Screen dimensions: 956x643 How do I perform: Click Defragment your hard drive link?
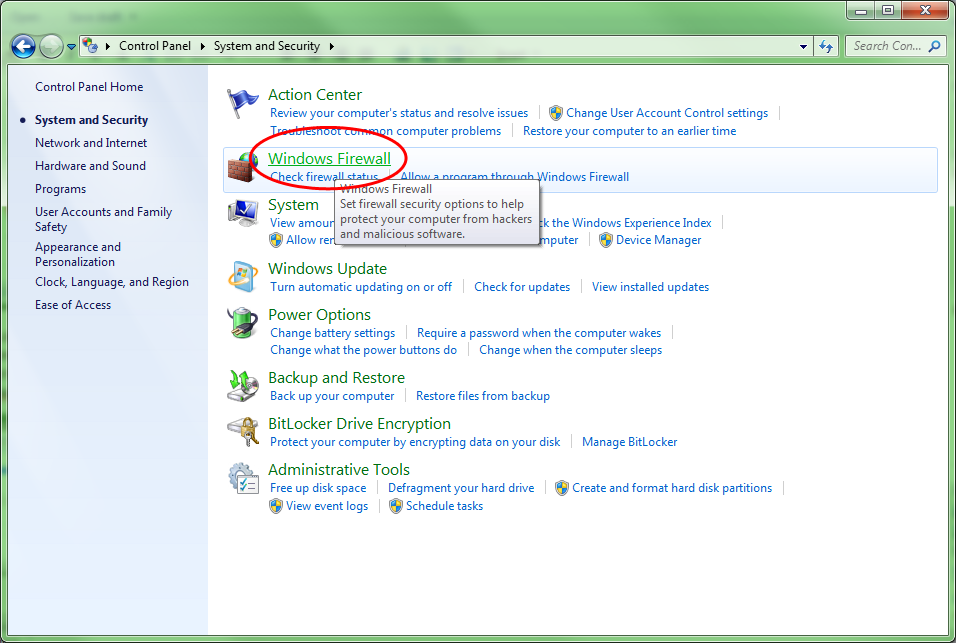click(x=461, y=488)
